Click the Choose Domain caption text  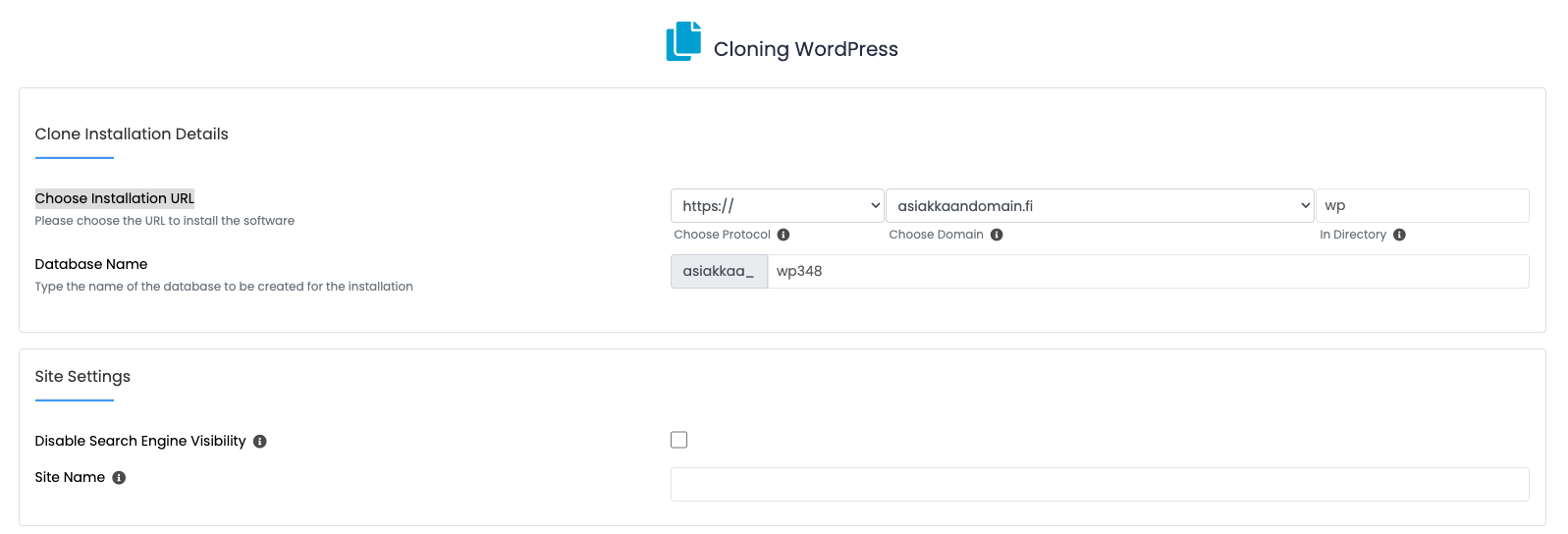[937, 235]
